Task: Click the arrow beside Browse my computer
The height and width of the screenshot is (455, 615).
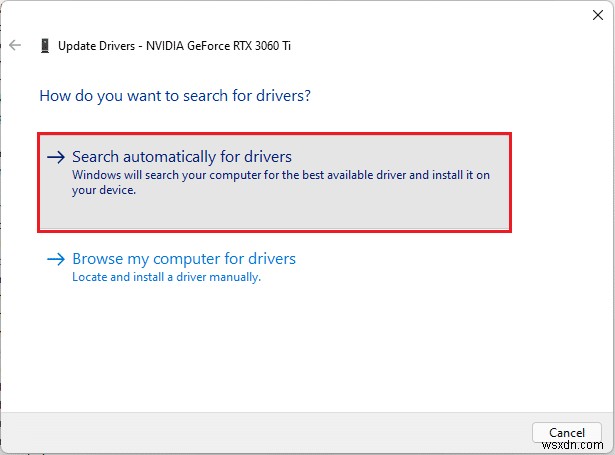Action: point(56,259)
